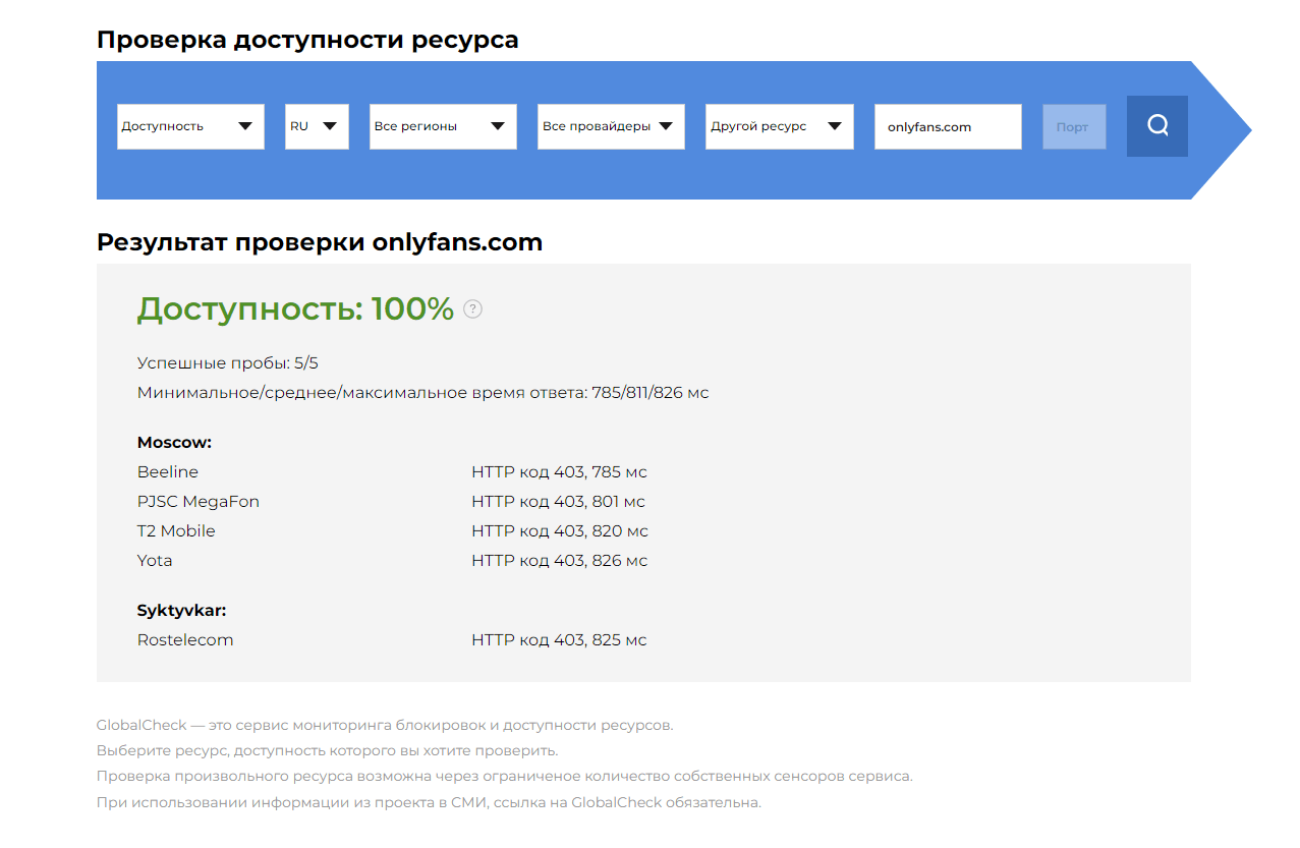Open the Все провайдеры provider dropdown
Image resolution: width=1300 pixels, height=848 pixels.
point(610,126)
